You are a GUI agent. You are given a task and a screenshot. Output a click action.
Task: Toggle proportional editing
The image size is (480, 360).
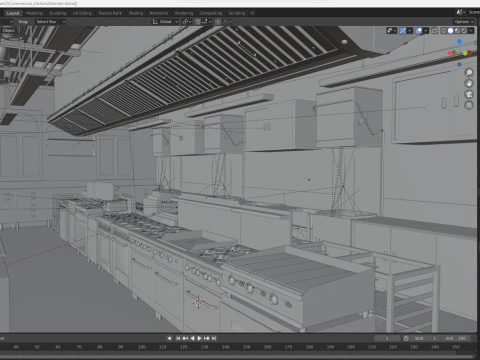pos(218,22)
